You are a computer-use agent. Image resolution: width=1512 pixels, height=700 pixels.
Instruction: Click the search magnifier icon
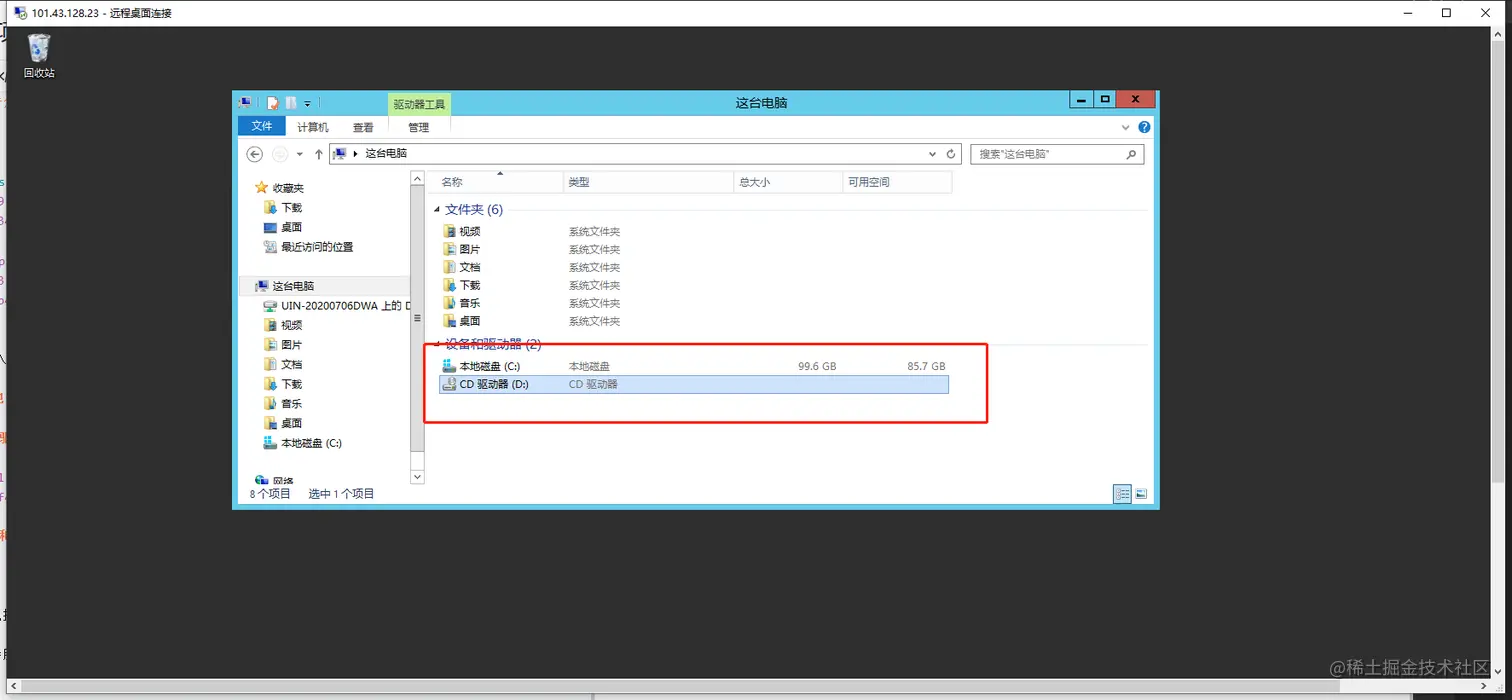coord(1132,154)
